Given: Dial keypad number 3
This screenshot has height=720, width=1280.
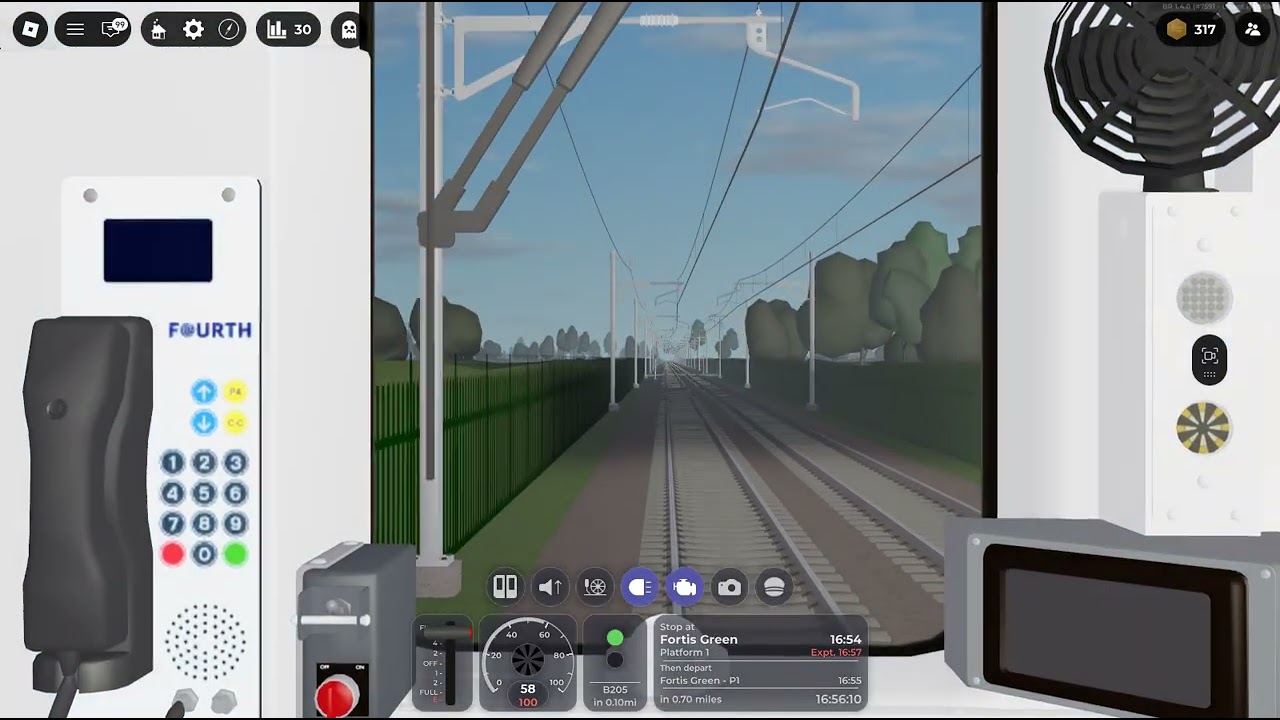Looking at the screenshot, I should [235, 463].
